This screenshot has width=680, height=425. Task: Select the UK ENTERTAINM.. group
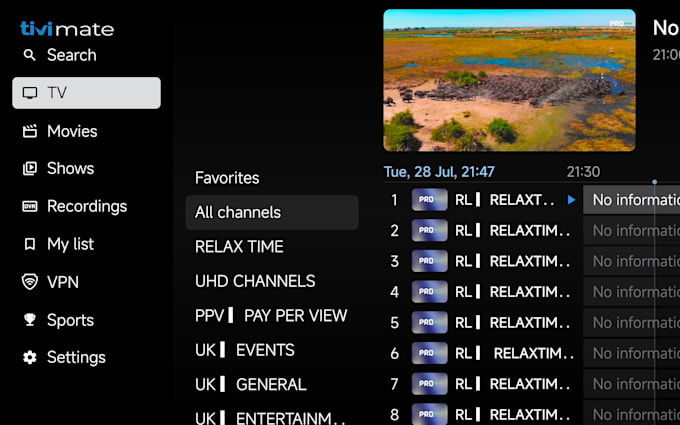270,418
